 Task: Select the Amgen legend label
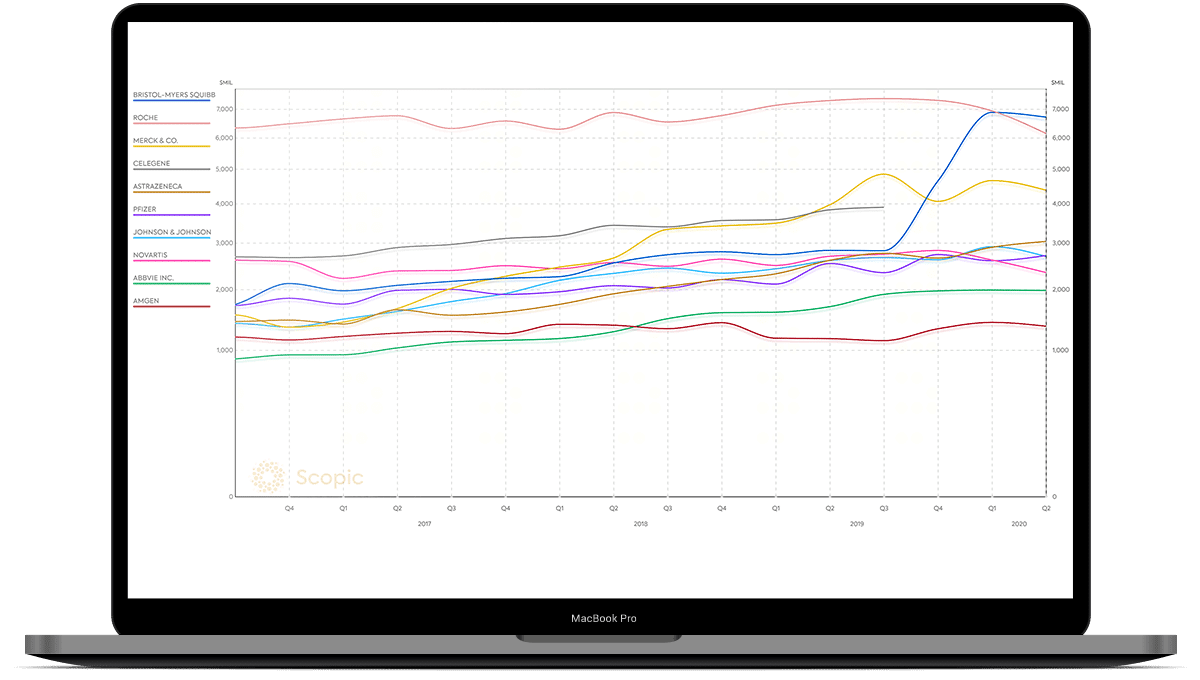(x=146, y=301)
